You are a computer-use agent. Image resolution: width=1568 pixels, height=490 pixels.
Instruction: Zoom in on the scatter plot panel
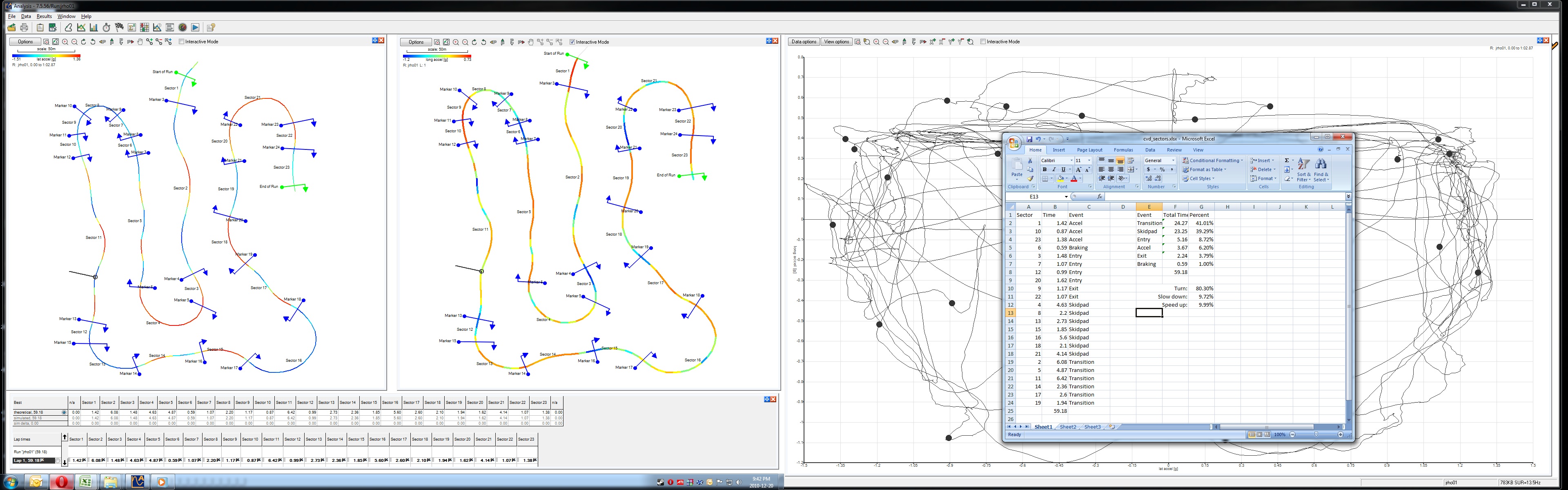pos(876,42)
